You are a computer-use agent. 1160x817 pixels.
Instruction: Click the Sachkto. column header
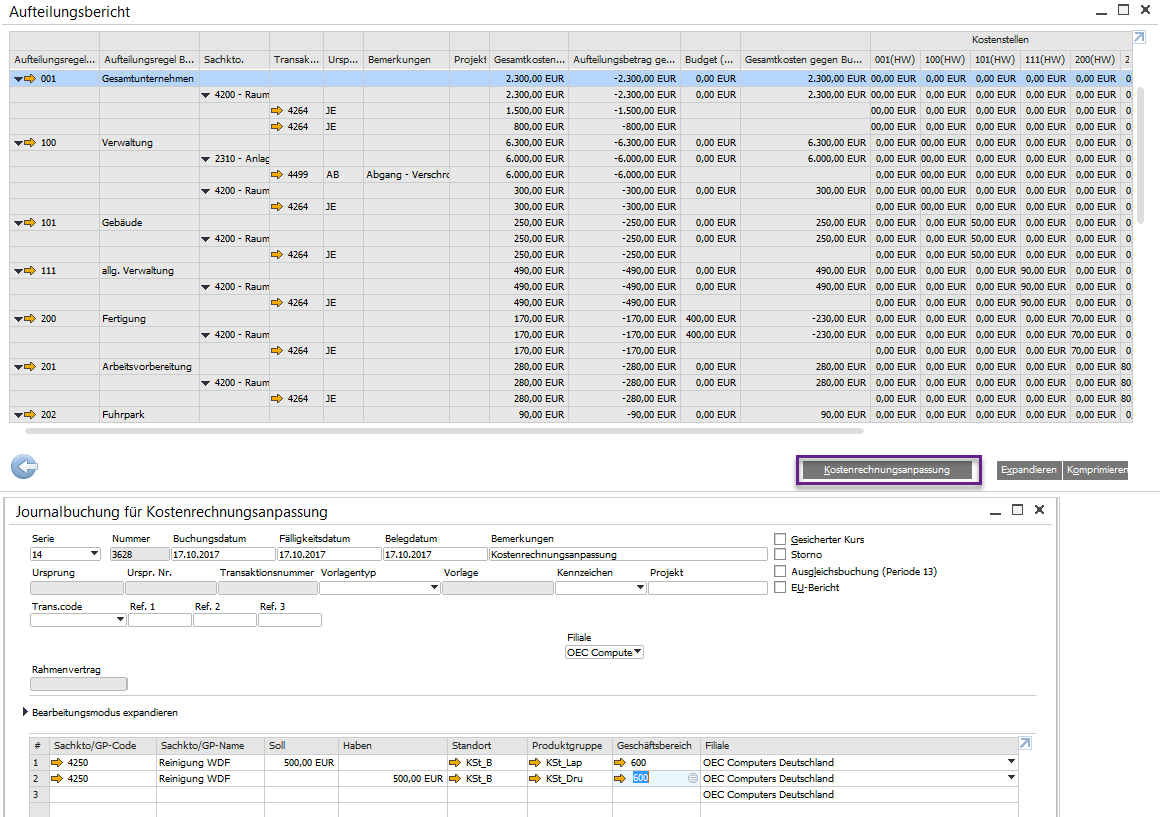coord(234,59)
